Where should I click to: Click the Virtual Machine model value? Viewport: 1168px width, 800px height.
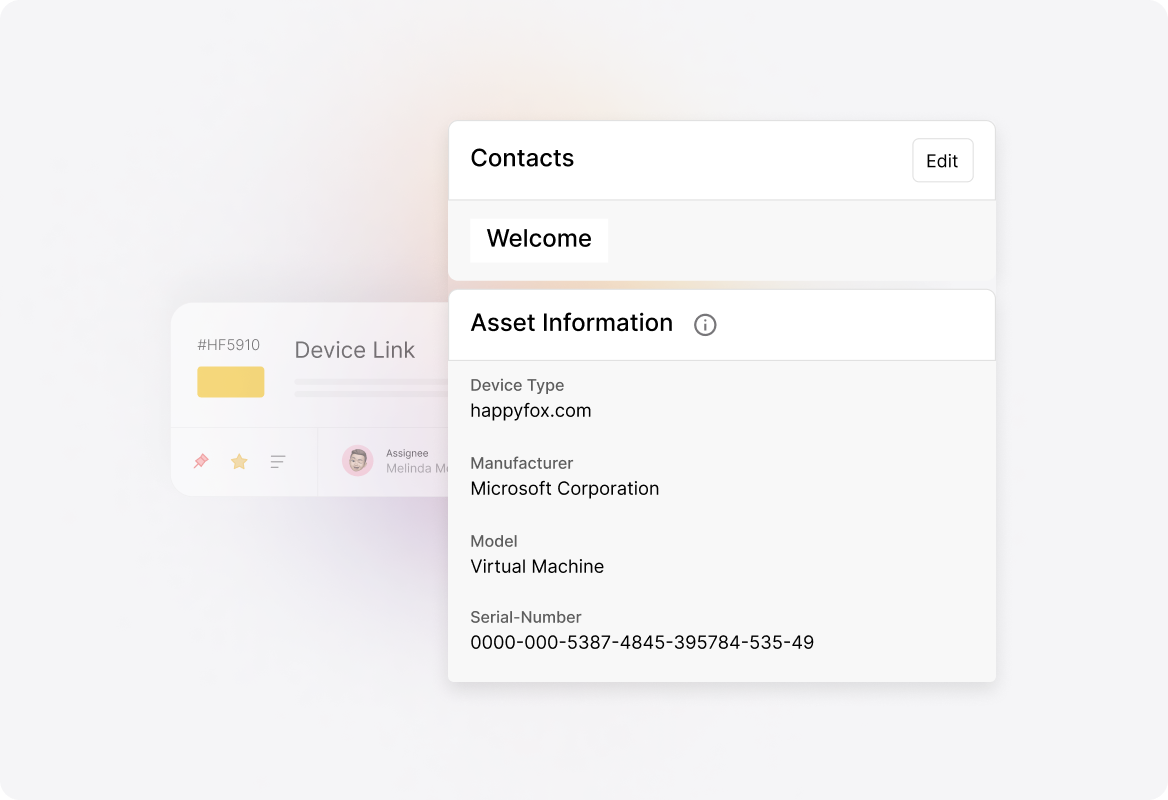(537, 567)
